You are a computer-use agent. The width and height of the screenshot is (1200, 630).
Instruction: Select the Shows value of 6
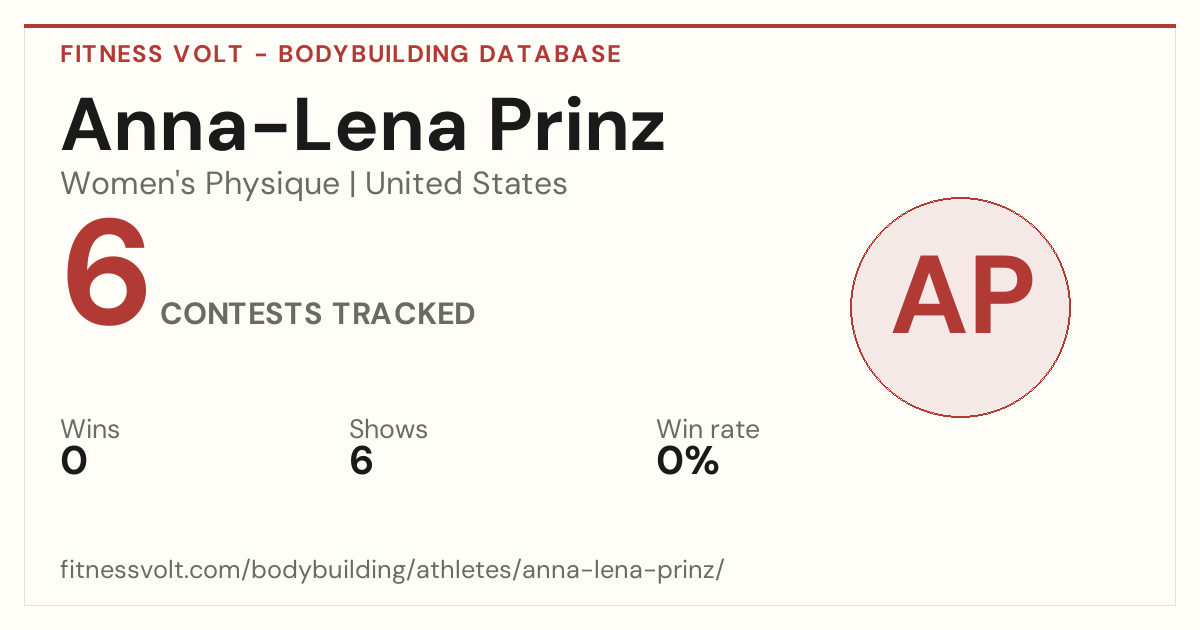pyautogui.click(x=361, y=461)
